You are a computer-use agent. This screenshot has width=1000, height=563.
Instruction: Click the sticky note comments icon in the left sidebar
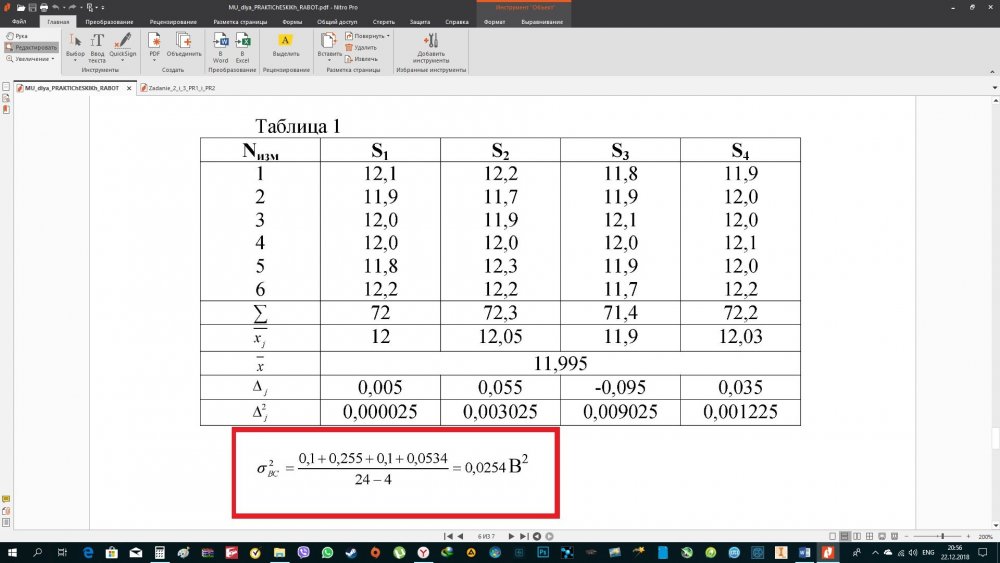6,499
